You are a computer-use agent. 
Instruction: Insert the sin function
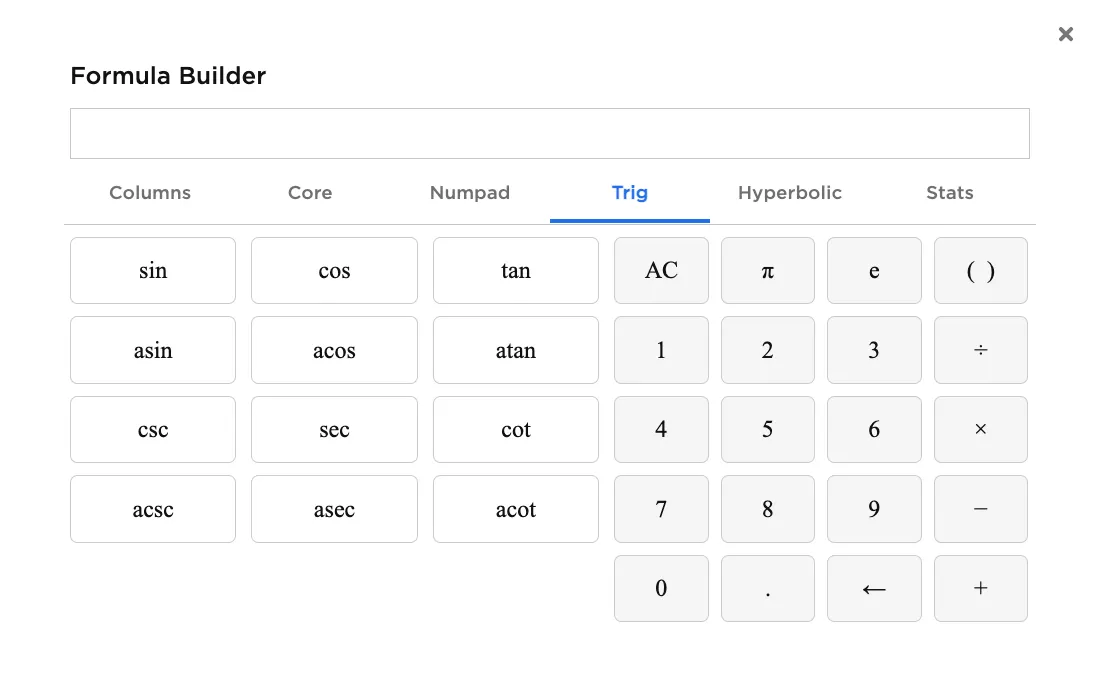(153, 271)
